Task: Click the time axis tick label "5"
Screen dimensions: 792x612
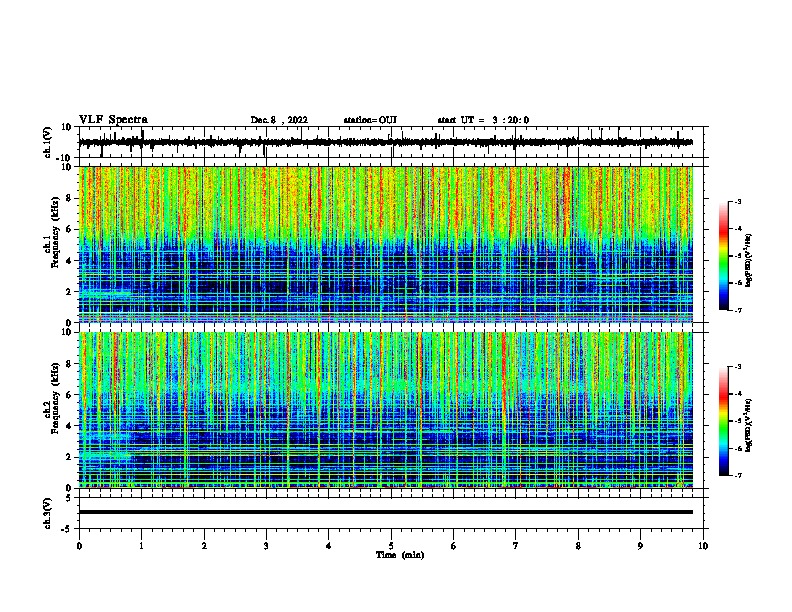Action: pyautogui.click(x=391, y=546)
